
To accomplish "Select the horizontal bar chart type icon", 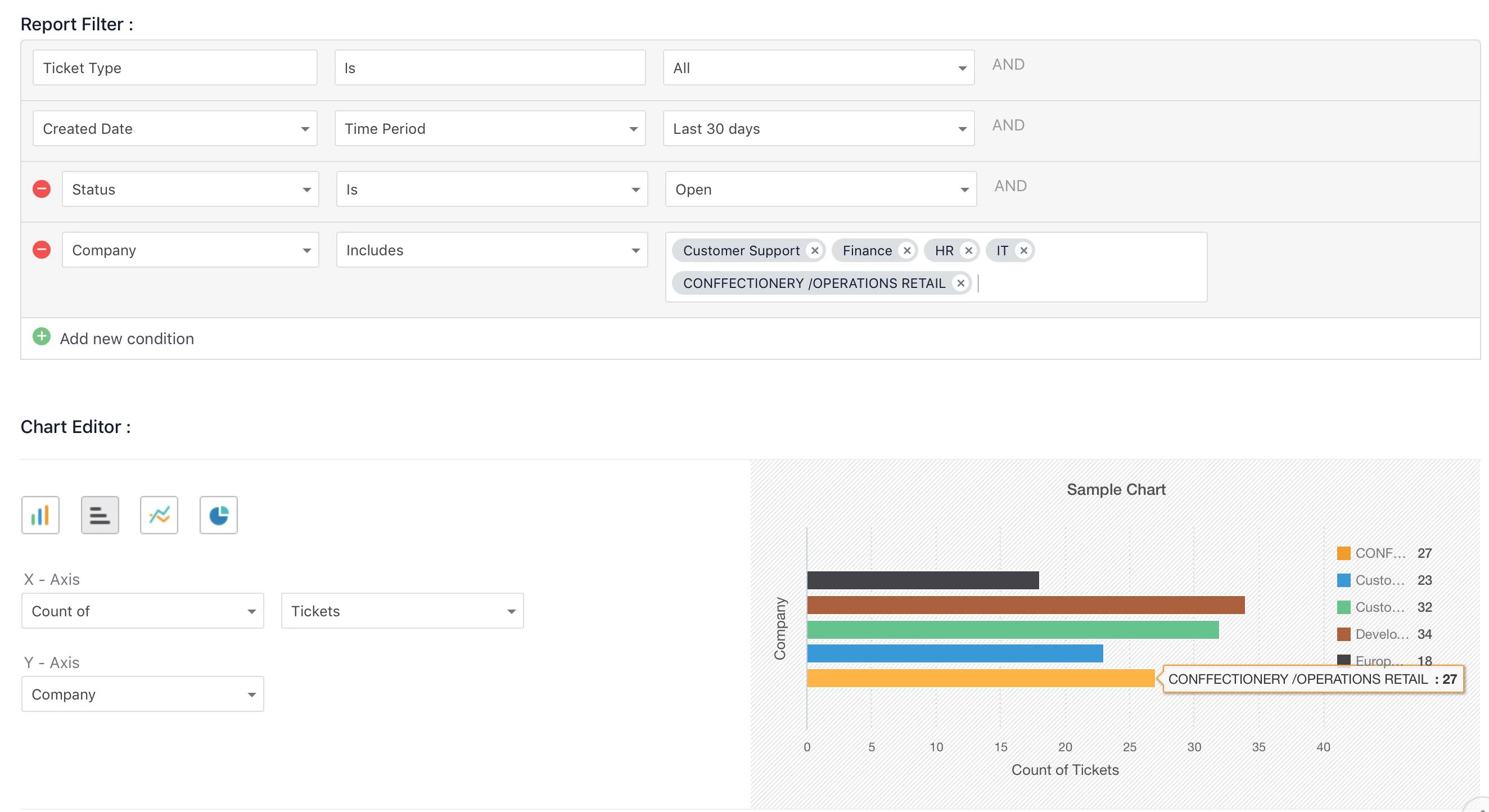I will [x=100, y=515].
